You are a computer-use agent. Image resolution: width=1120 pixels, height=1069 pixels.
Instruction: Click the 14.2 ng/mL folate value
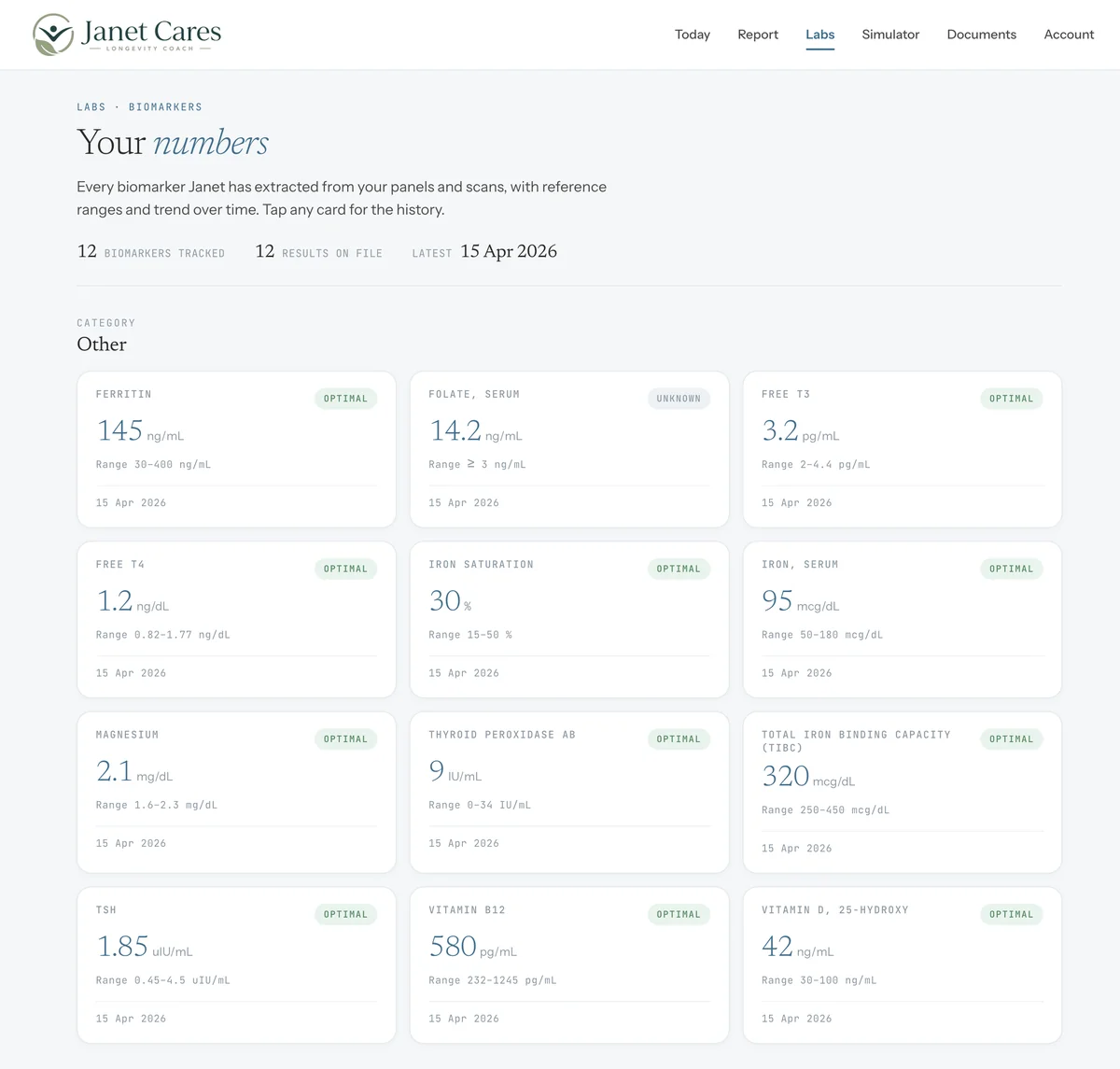[475, 431]
